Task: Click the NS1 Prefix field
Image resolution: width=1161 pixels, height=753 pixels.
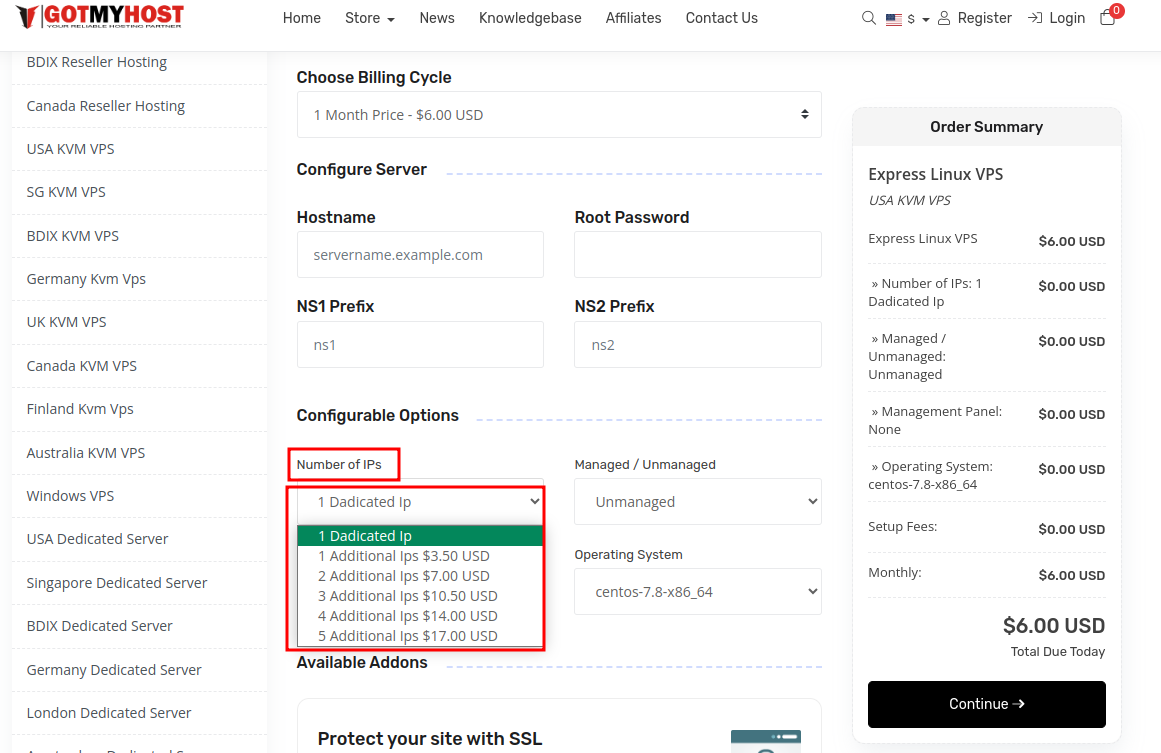Action: [420, 345]
